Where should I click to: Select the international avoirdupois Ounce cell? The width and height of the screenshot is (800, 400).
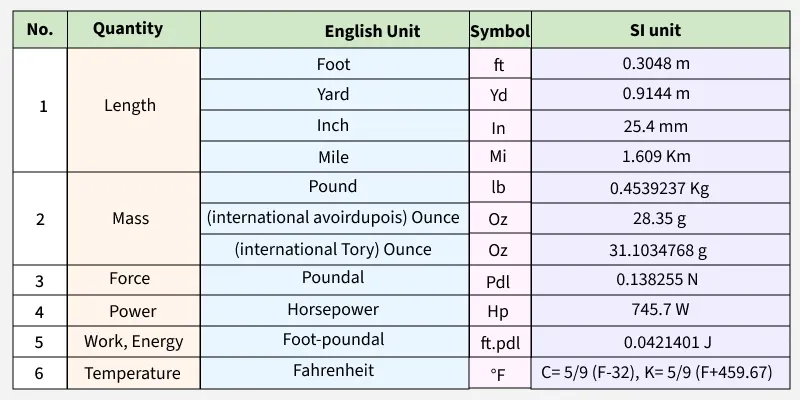pyautogui.click(x=333, y=217)
